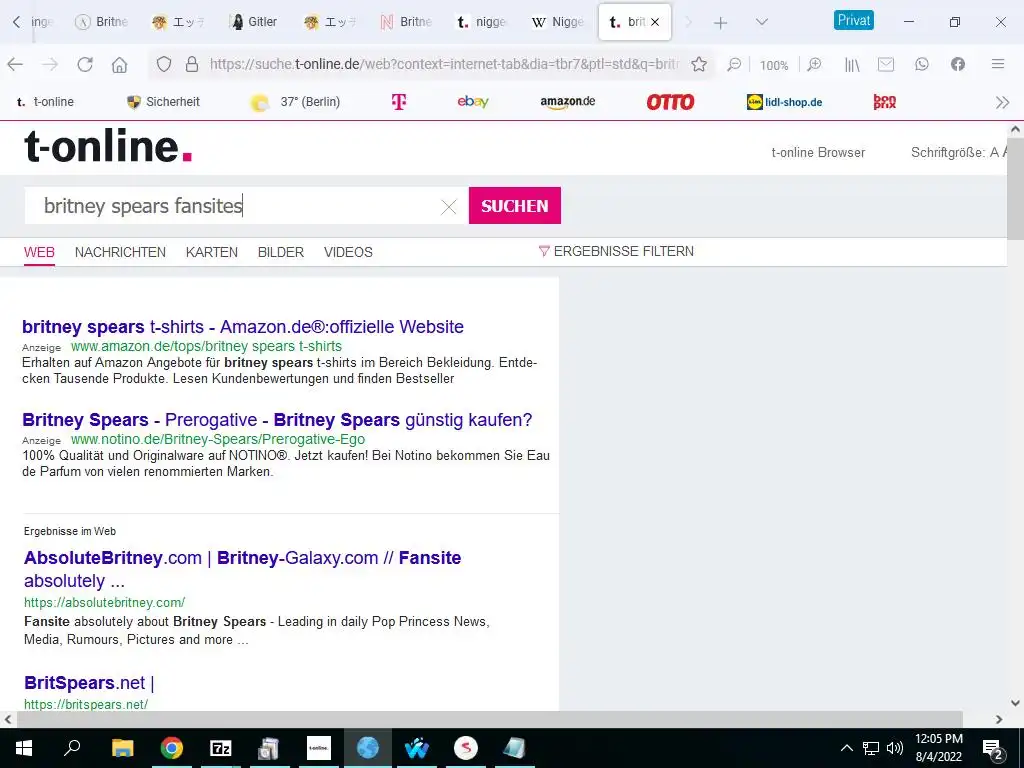Screen dimensions: 1024x768
Task: Open the mail envelope toolbar icon
Action: tap(886, 64)
